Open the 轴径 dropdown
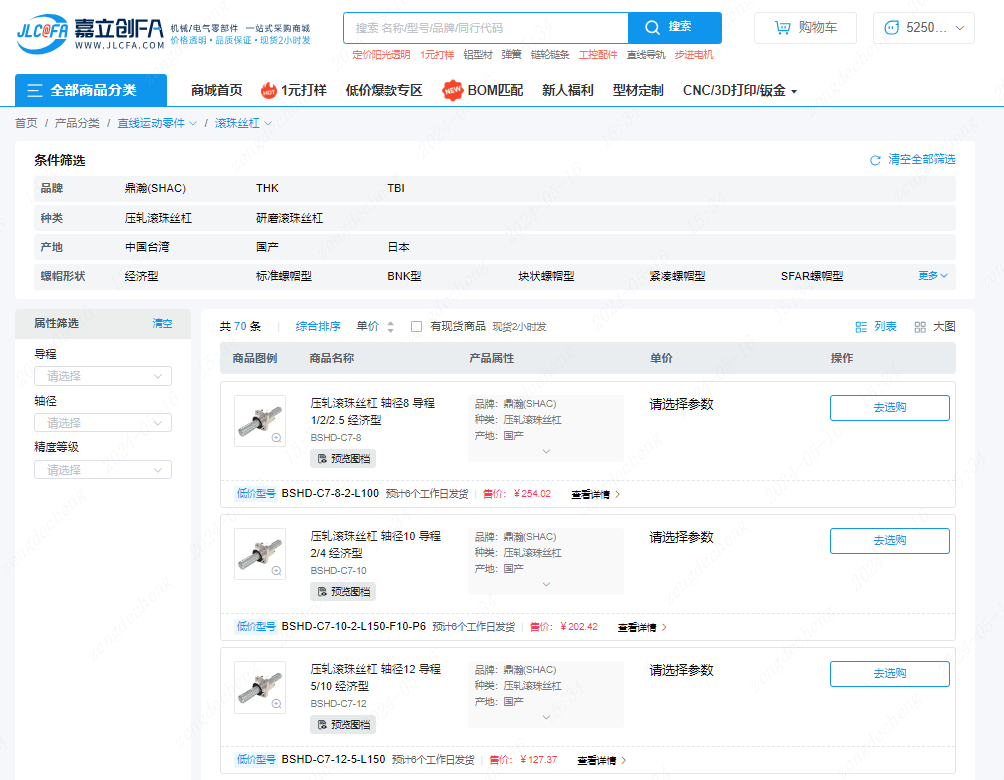This screenshot has height=780, width=1004. tap(103, 423)
